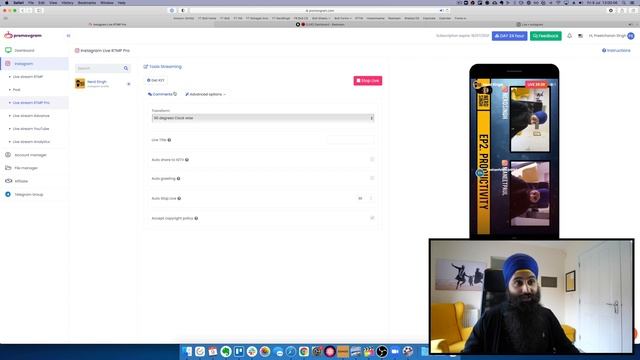Click the Auto Stop Live value stepper
Screen dimensions: 640x360
[x=371, y=198]
